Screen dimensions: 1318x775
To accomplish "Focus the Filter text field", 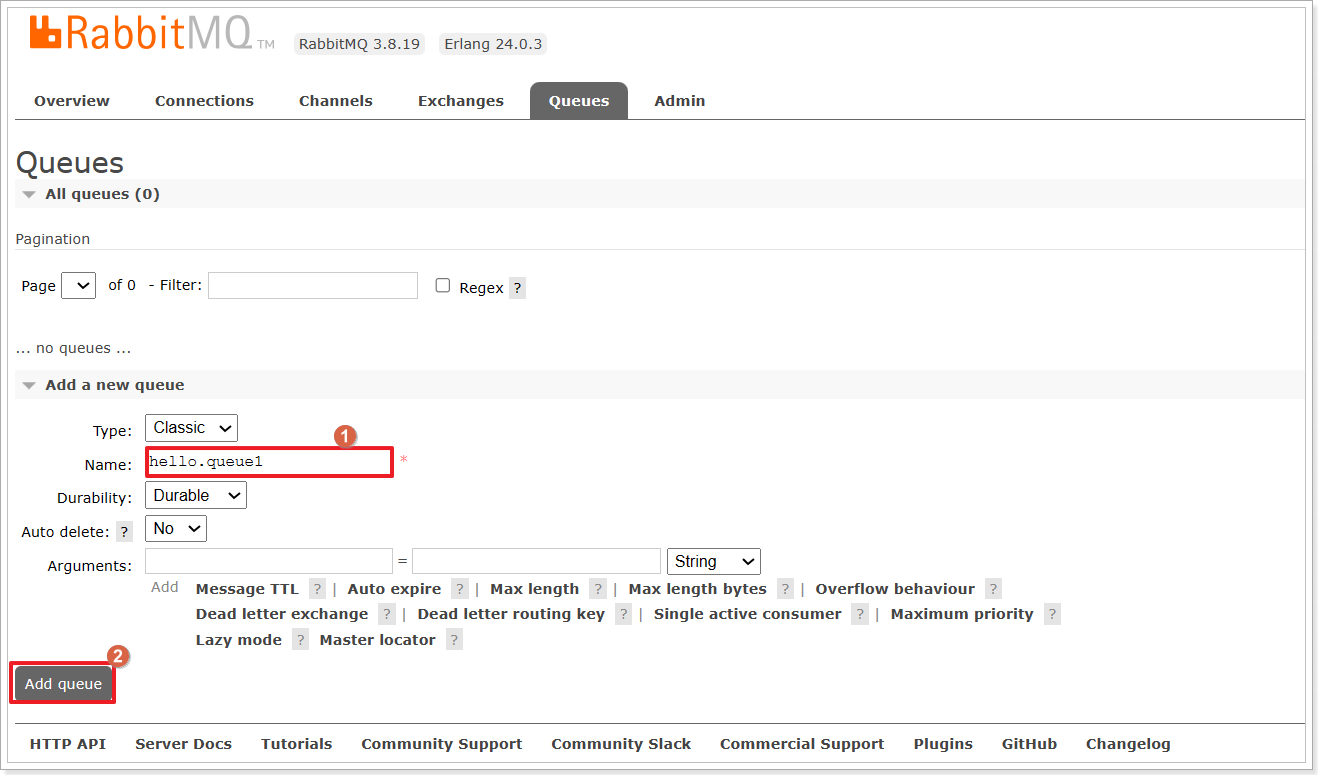I will [x=313, y=285].
